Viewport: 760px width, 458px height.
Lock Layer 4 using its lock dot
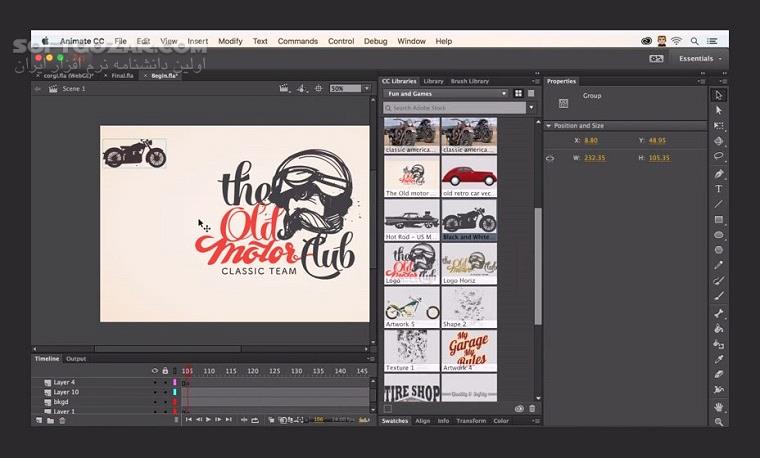[x=165, y=382]
